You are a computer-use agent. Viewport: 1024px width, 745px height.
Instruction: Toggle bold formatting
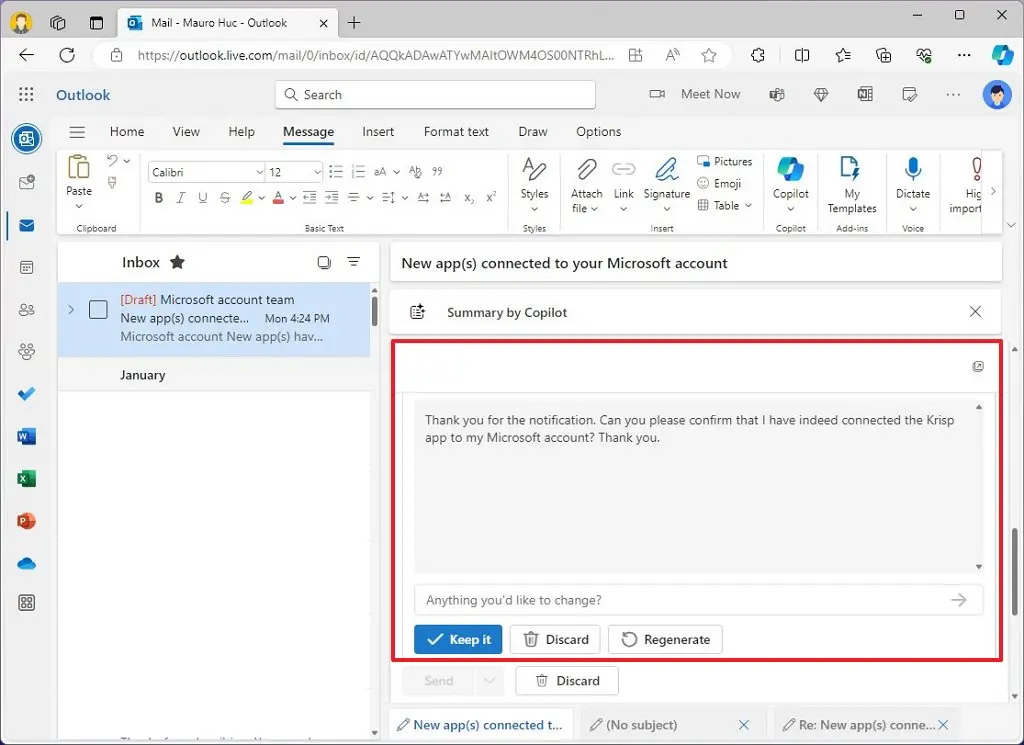click(x=158, y=198)
